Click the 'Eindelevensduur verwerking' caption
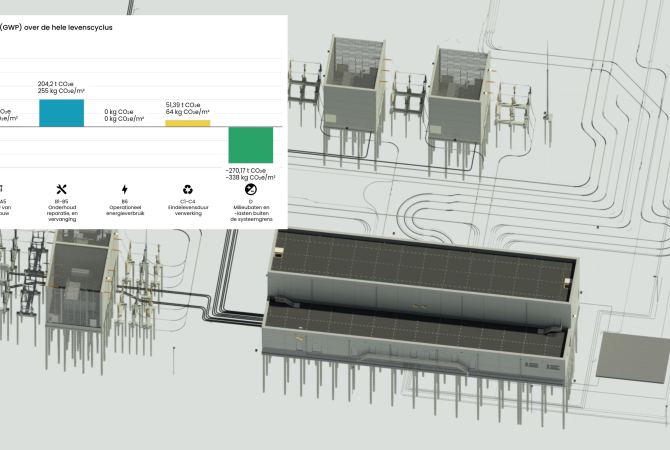 coord(188,210)
